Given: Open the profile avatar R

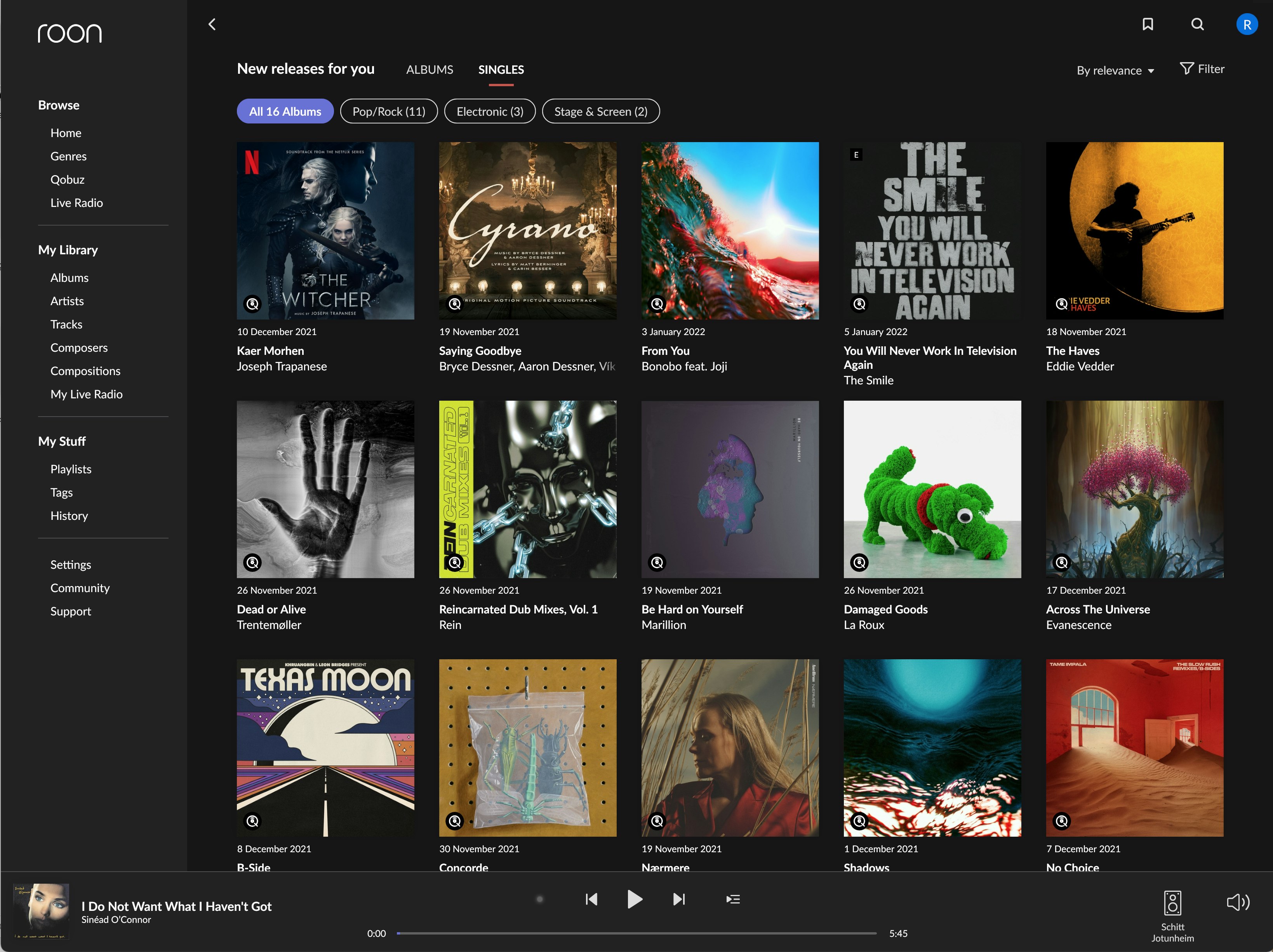Looking at the screenshot, I should pos(1247,25).
